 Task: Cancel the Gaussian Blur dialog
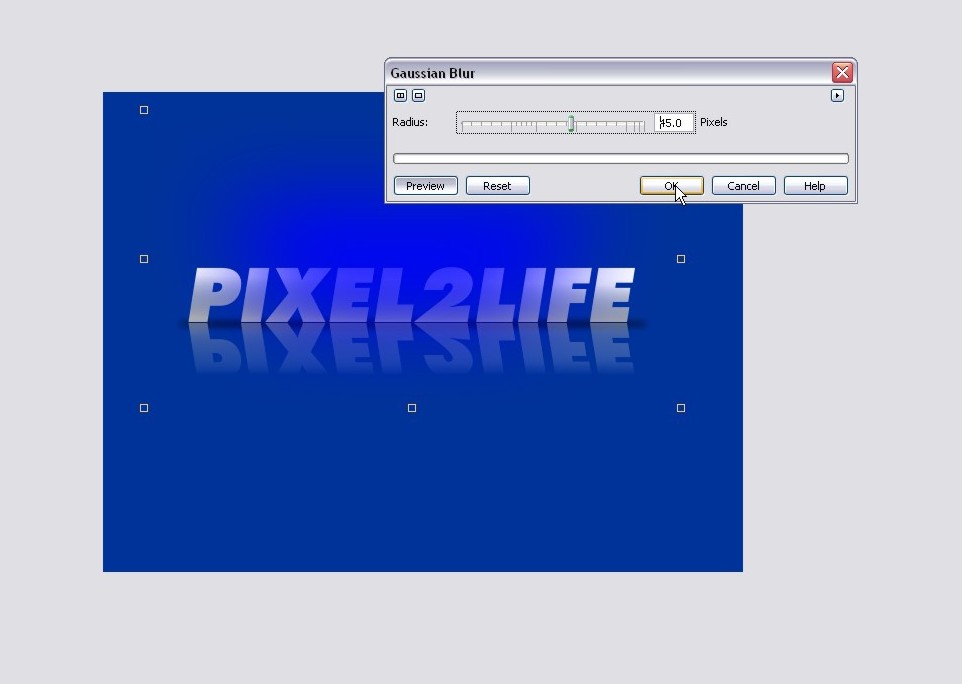point(743,186)
